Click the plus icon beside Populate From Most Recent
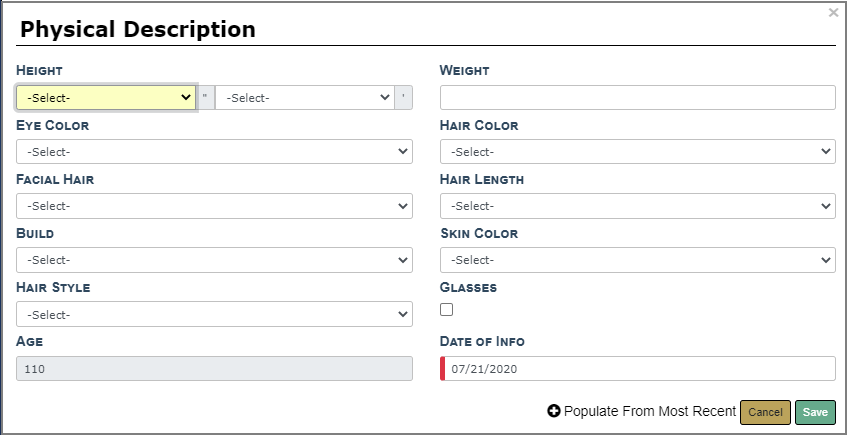 (554, 411)
